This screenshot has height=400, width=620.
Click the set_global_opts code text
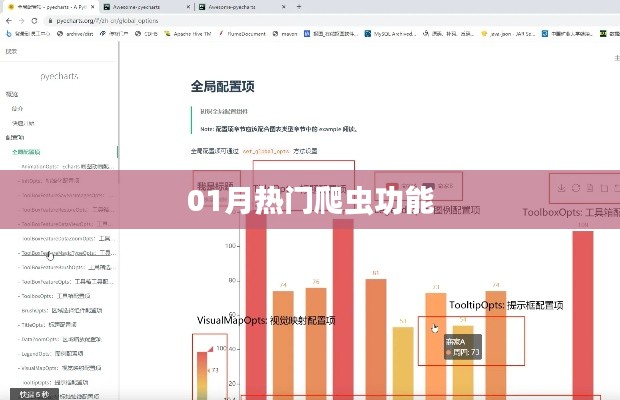[266, 151]
